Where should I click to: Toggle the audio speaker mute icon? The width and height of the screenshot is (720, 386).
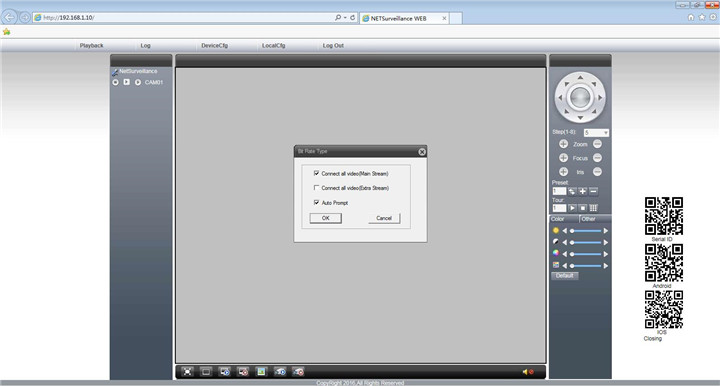528,372
